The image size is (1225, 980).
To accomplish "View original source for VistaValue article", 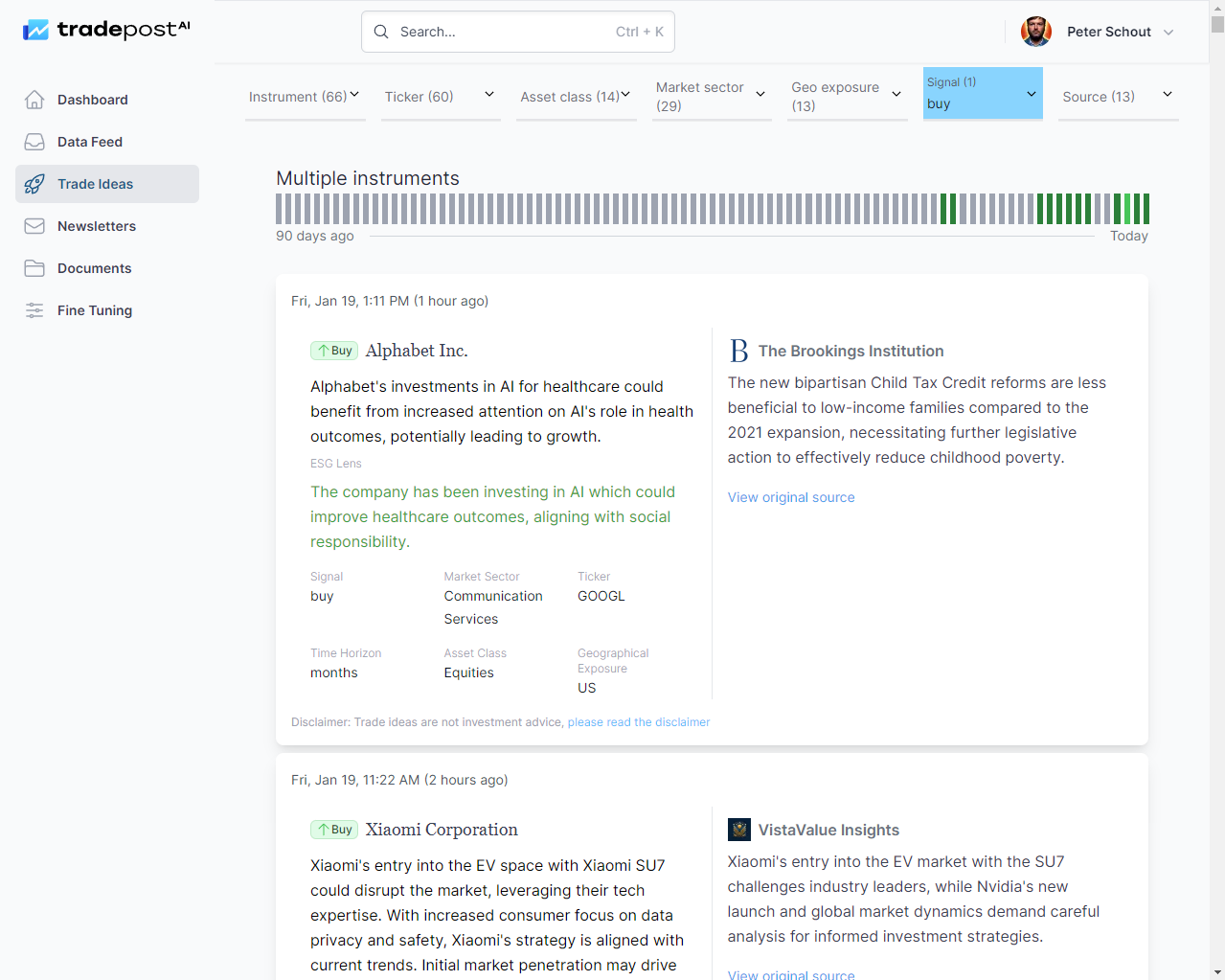I will click(x=791, y=973).
